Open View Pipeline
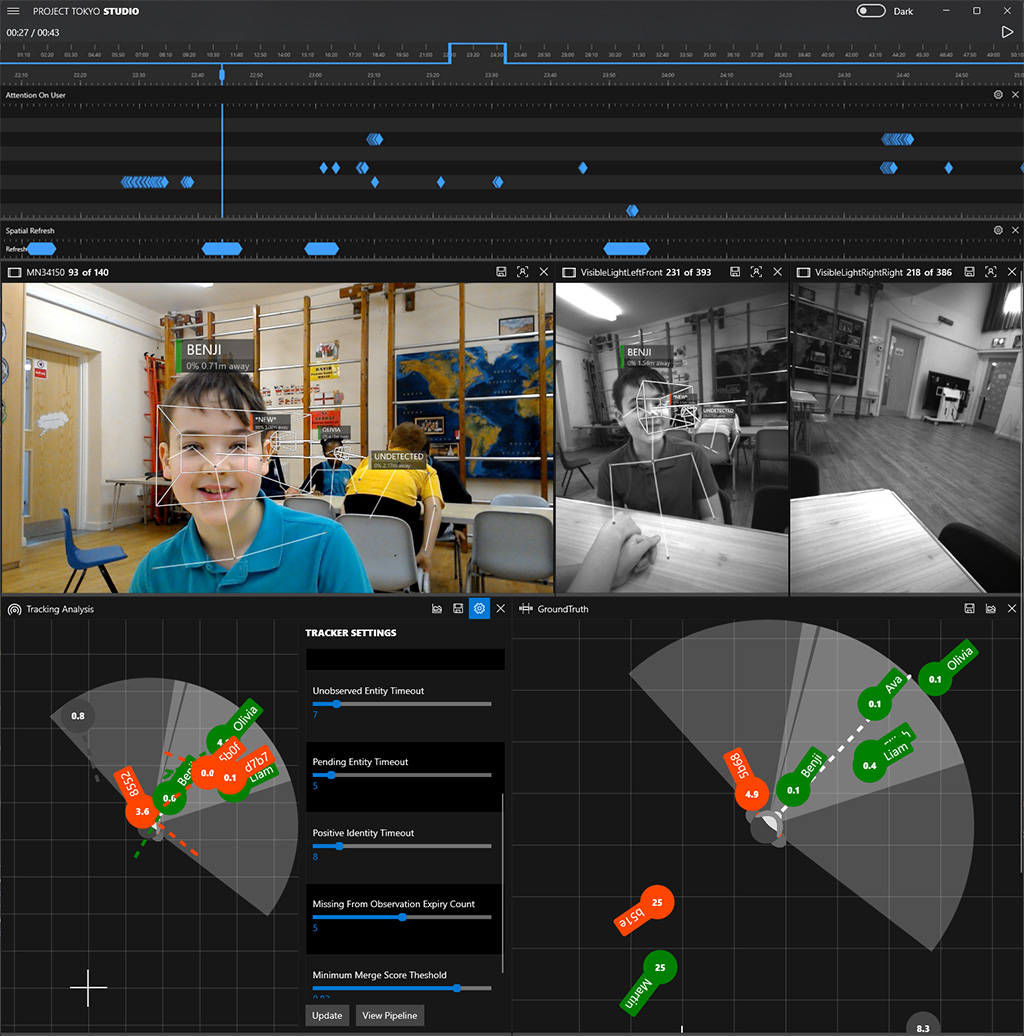Screen dimensions: 1024x1036 (389, 1015)
